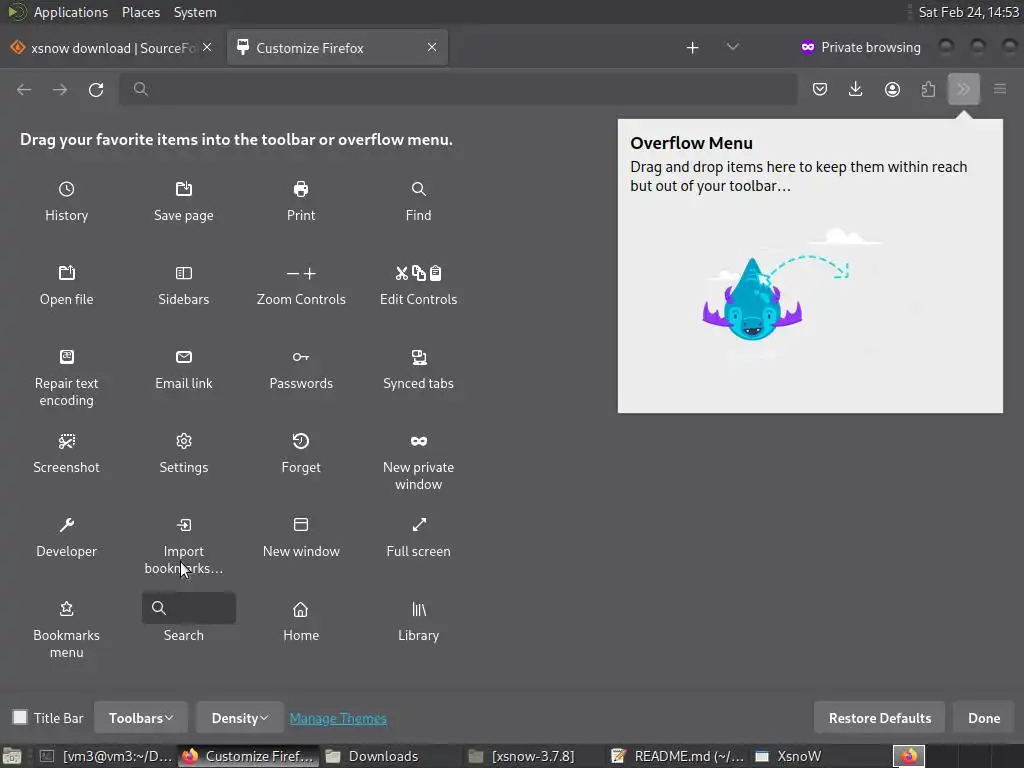Switch to xsnow-3.7.8 folder in taskbar
Screen dimensions: 1024x768
point(533,756)
